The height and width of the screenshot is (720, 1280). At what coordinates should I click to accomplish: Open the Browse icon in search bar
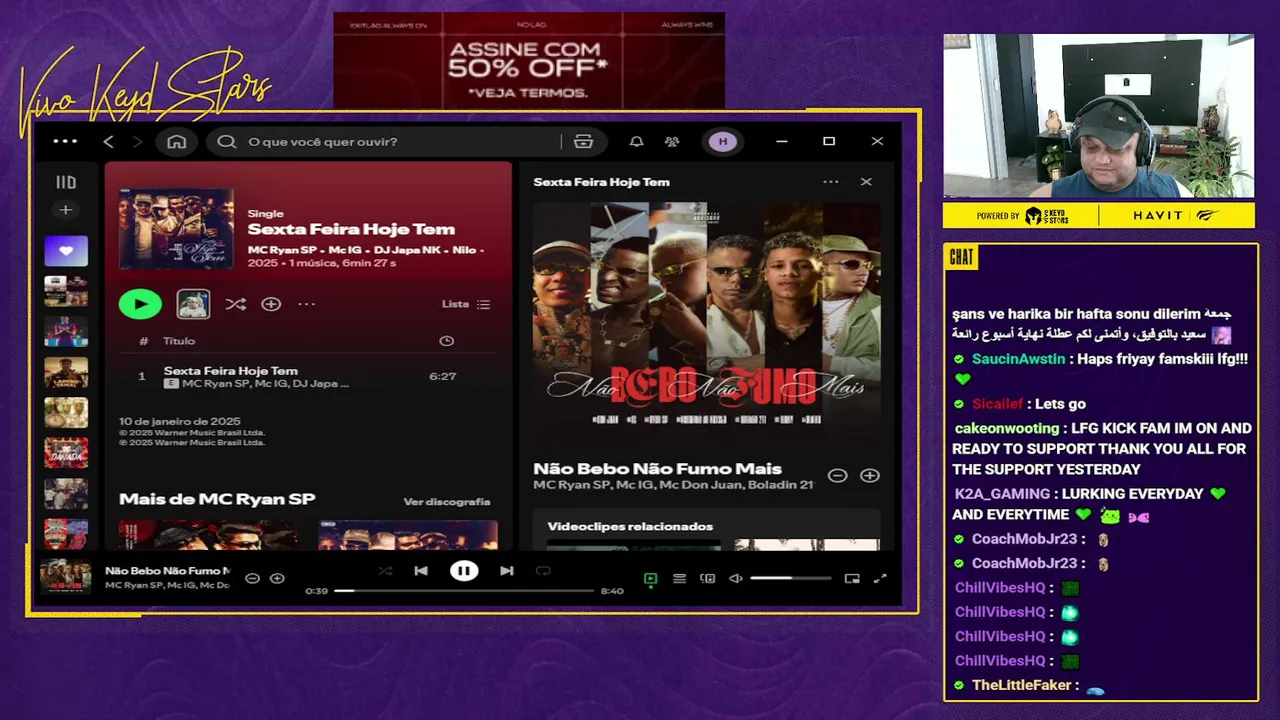(x=584, y=142)
